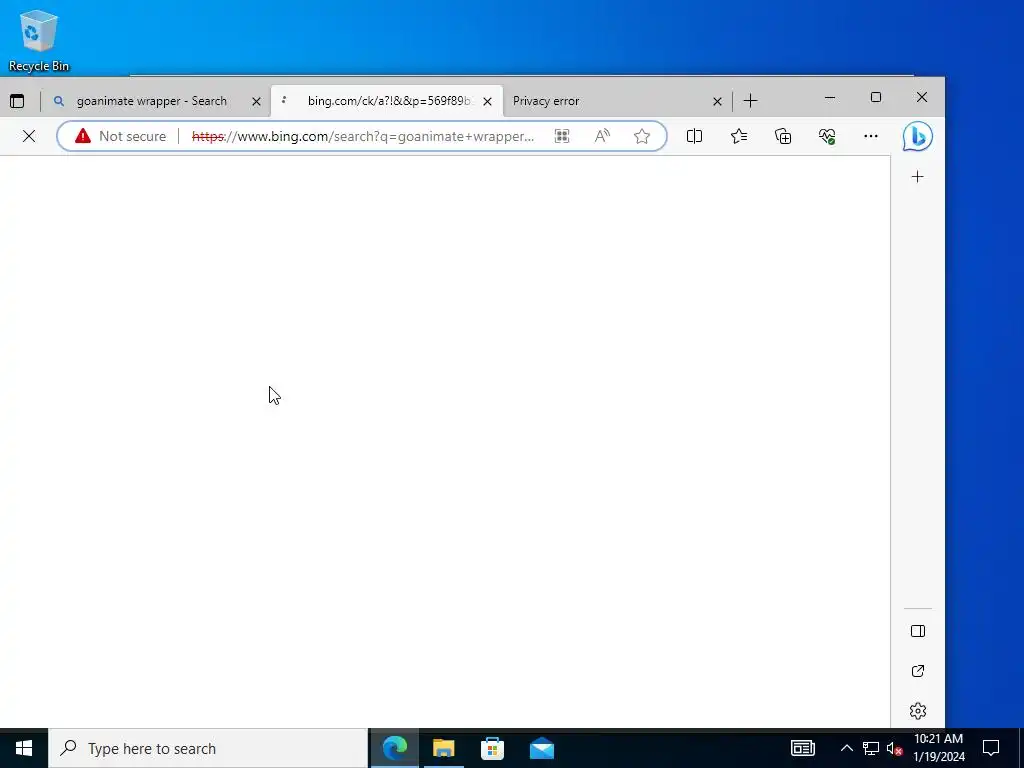Open the Mail app on the taskbar
1024x768 pixels.
pos(541,748)
